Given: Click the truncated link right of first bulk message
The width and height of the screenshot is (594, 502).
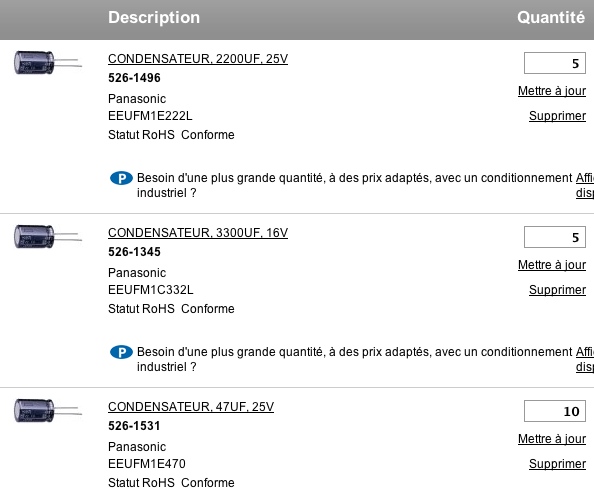Looking at the screenshot, I should (x=585, y=185).
